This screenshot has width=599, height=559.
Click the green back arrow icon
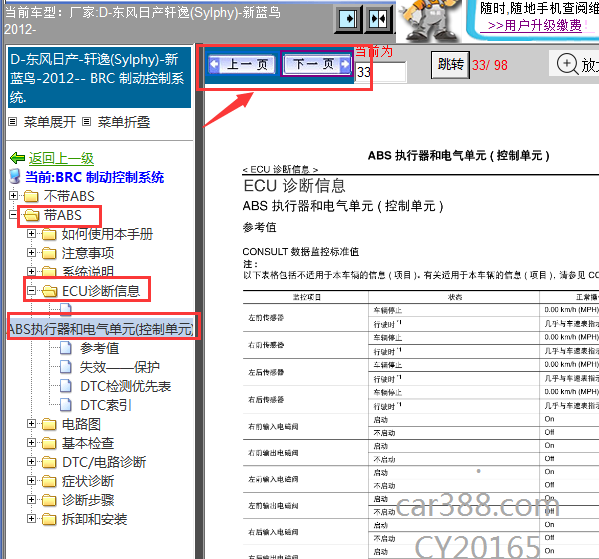pyautogui.click(x=18, y=158)
